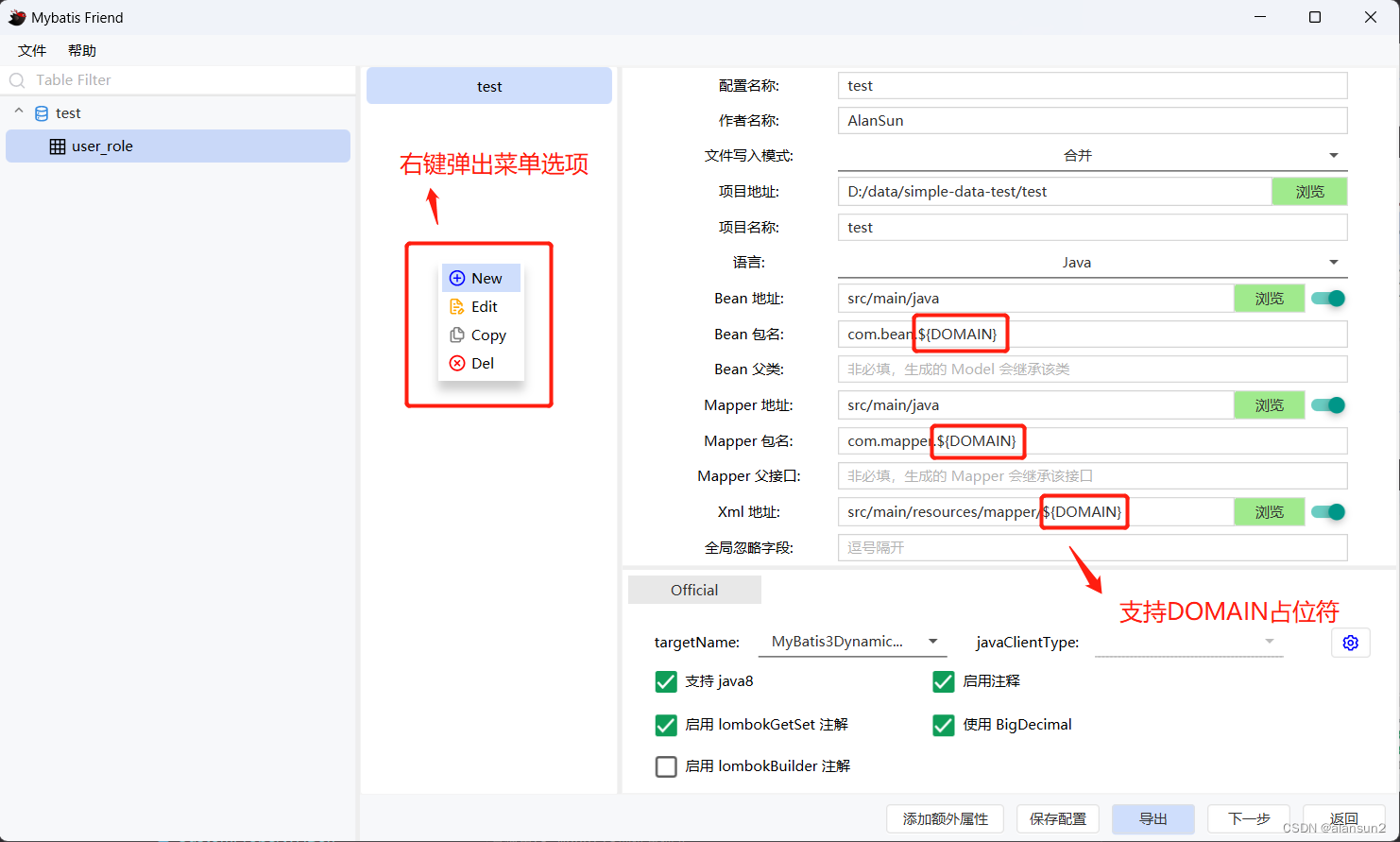The image size is (1400, 842).
Task: Click the Mapper 地址 path field
Action: click(1035, 405)
